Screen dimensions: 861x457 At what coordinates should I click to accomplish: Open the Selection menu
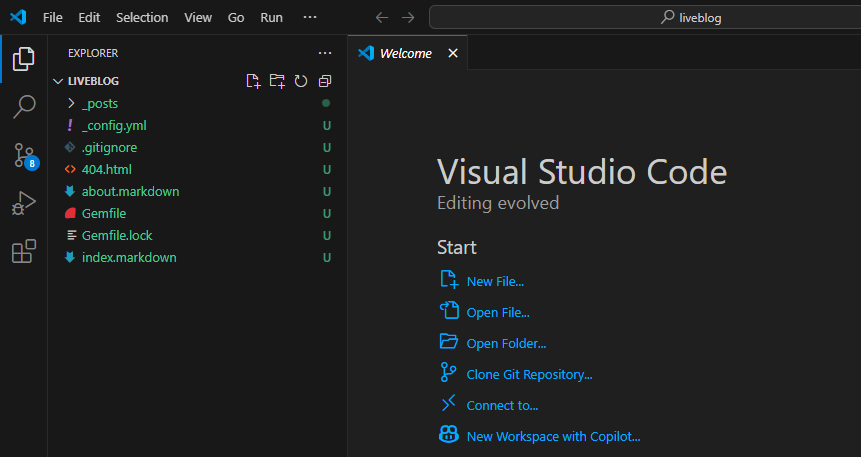click(142, 18)
